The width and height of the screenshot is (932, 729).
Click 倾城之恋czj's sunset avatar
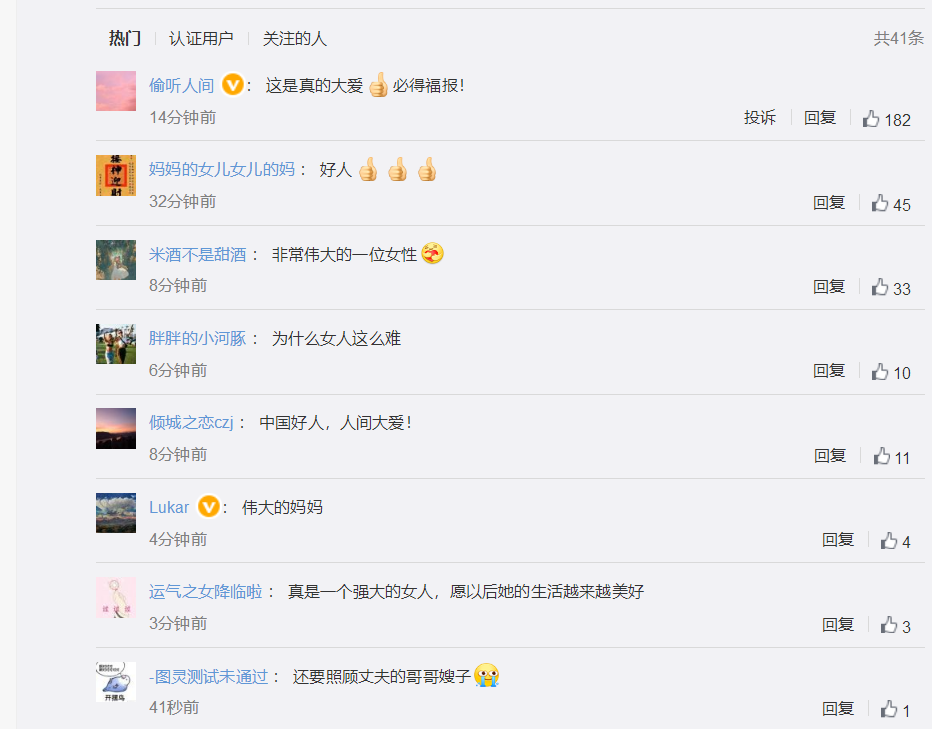click(116, 428)
